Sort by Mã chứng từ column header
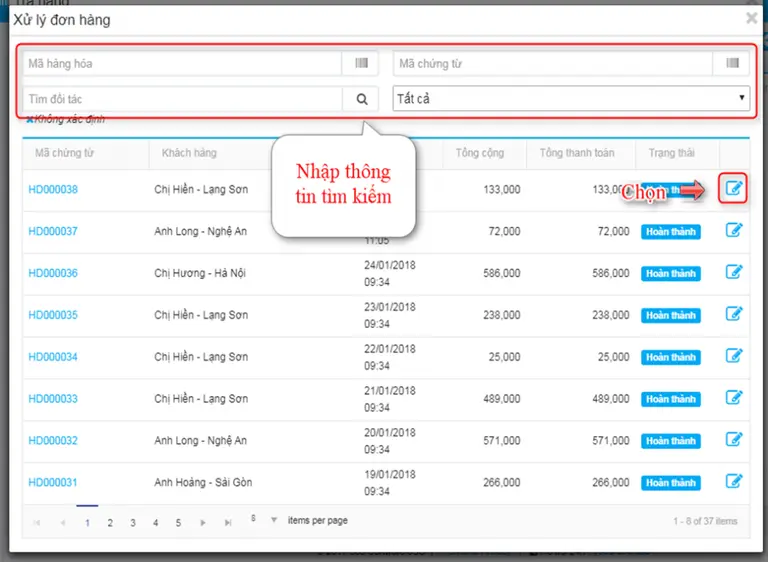 pos(64,153)
